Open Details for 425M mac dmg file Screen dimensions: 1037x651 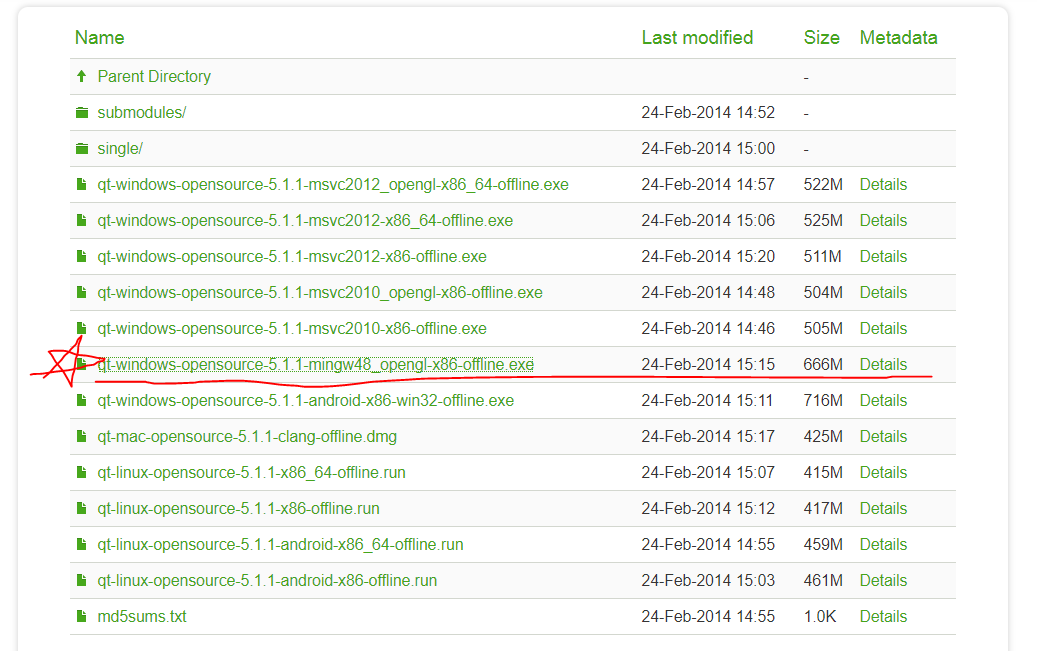(883, 437)
